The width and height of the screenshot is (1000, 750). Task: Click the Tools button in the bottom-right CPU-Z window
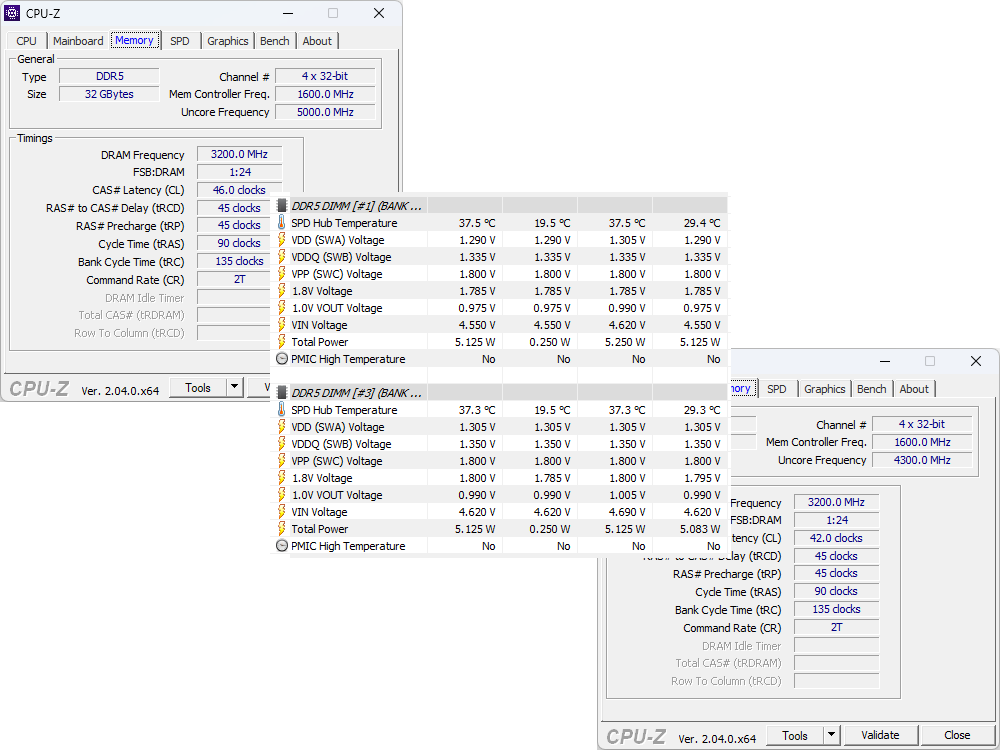point(795,736)
